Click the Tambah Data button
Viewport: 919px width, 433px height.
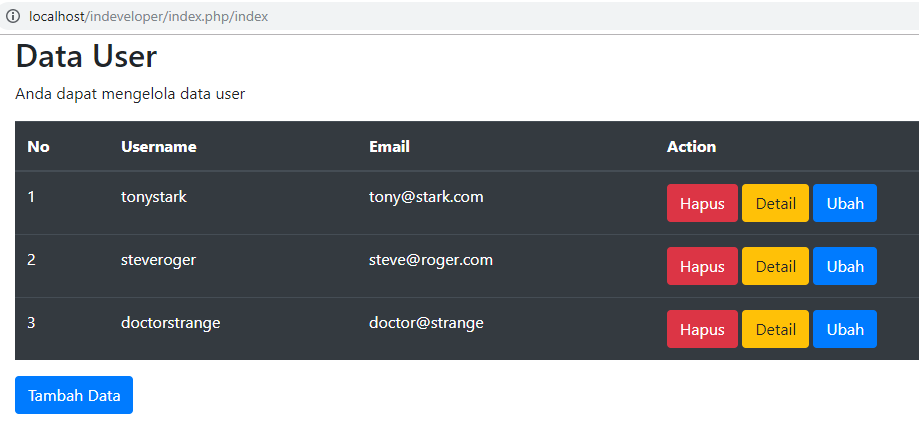coord(74,395)
